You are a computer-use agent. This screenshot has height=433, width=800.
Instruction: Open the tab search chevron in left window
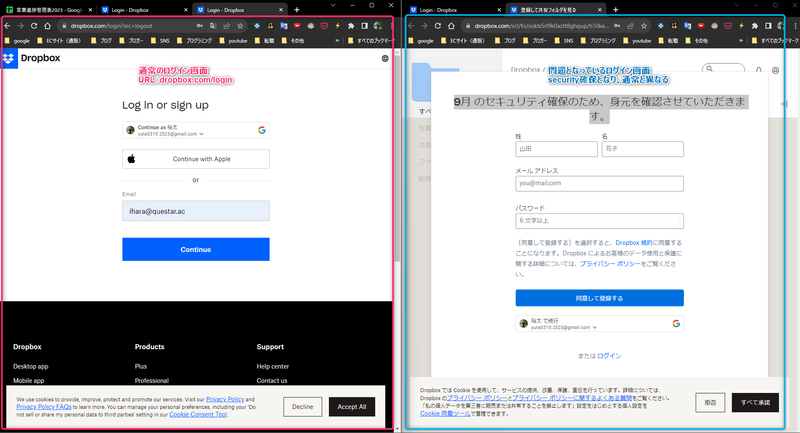(x=333, y=5)
